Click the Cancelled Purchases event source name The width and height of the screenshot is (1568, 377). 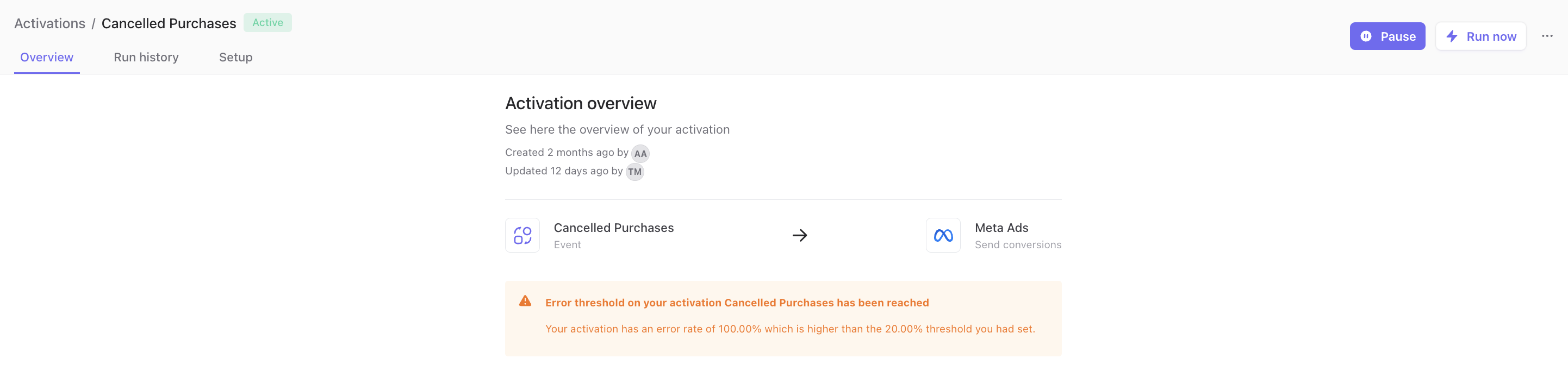click(614, 228)
